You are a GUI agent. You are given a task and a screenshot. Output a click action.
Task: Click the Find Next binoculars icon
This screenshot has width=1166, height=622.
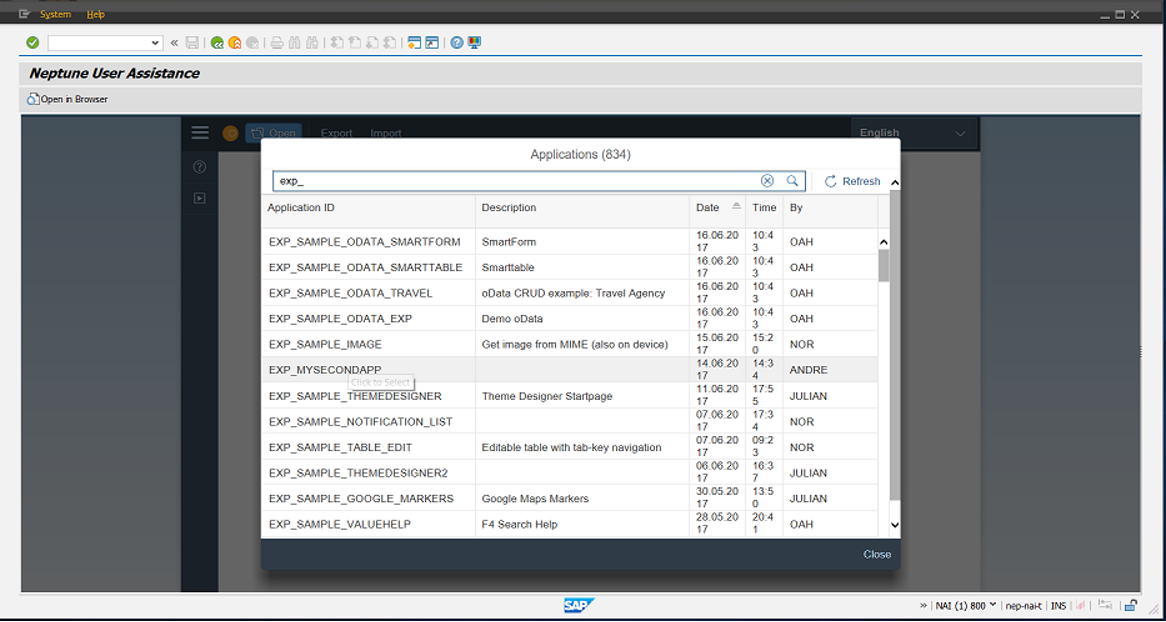[x=313, y=43]
